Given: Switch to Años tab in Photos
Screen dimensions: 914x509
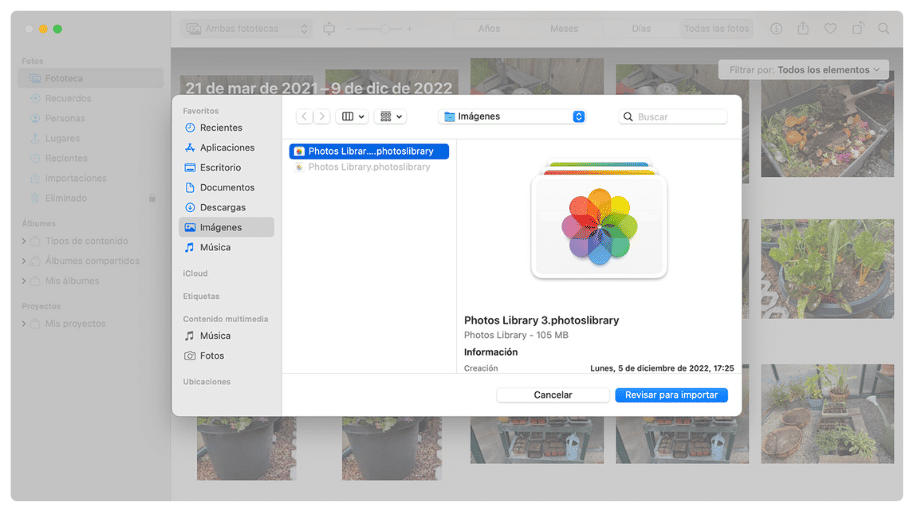Looking at the screenshot, I should click(489, 29).
